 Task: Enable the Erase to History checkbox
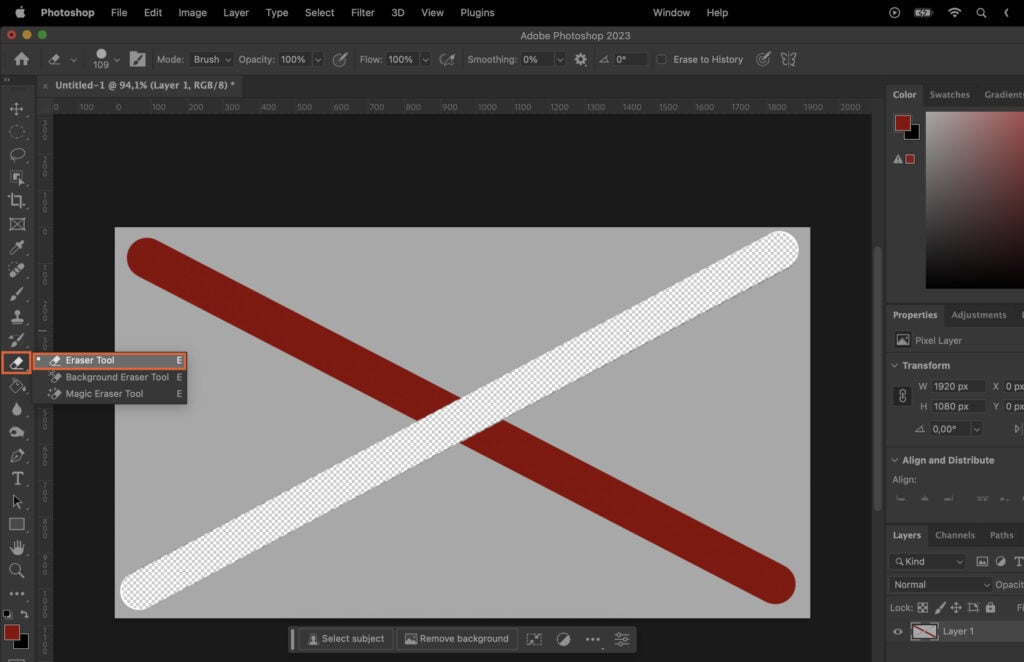[660, 59]
